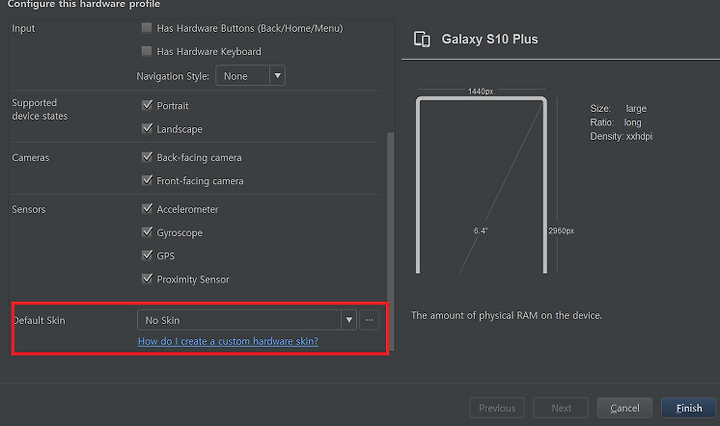Disable the Back-facing camera checkbox

[x=147, y=157]
